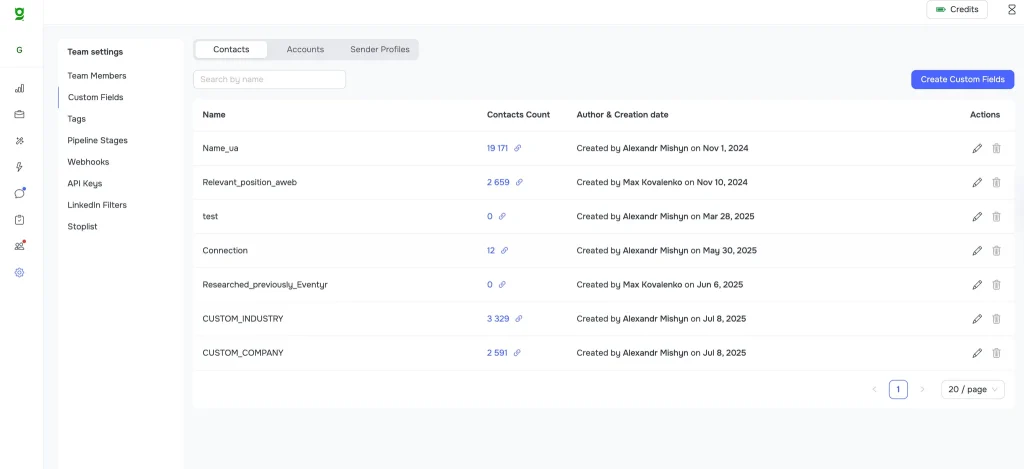
Task: Open the 19 171 contacts count link
Action: 497,148
